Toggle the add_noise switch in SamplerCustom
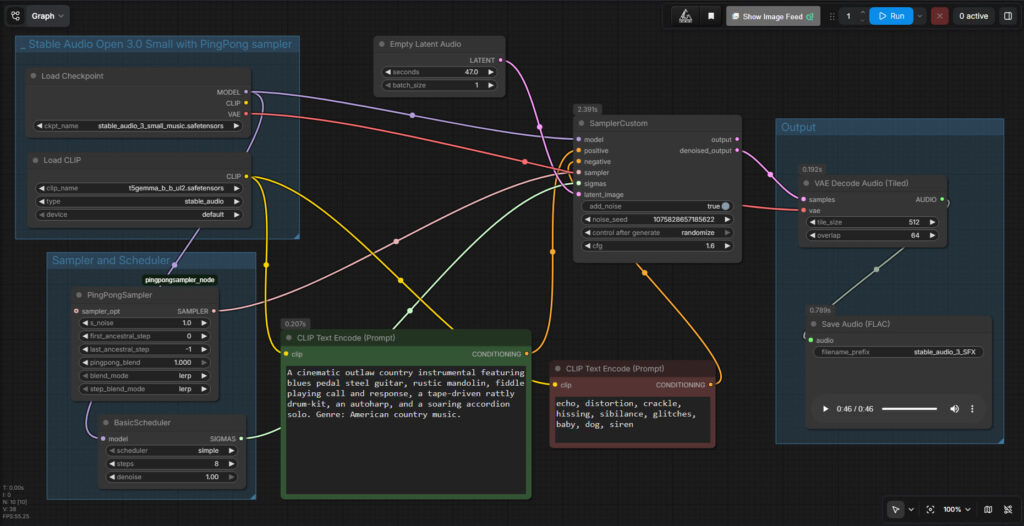Image resolution: width=1024 pixels, height=526 pixels. click(725, 206)
